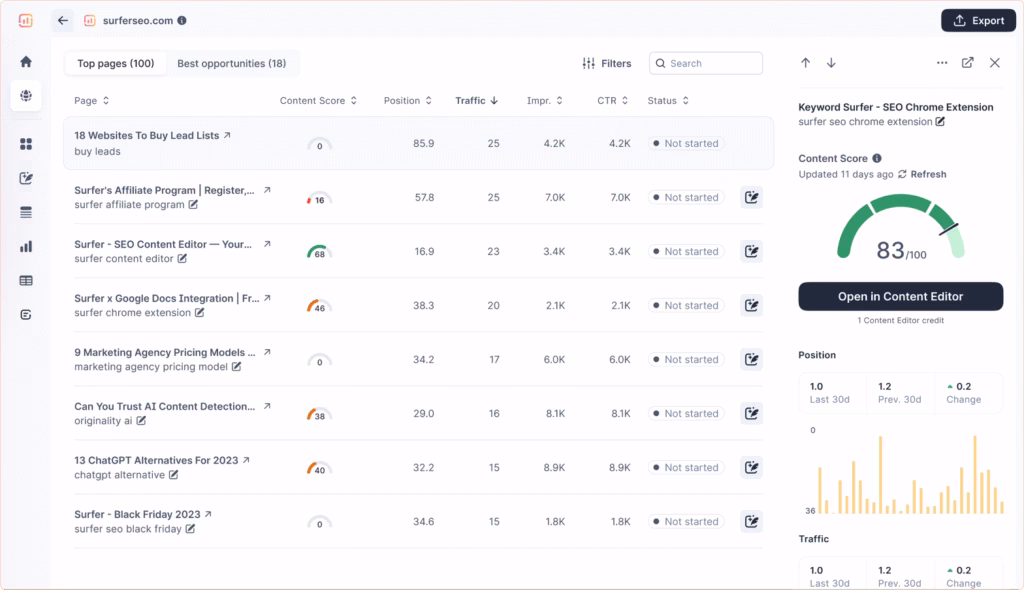Click the globe icon in the left sidebar
Image resolution: width=1024 pixels, height=590 pixels.
pos(26,94)
